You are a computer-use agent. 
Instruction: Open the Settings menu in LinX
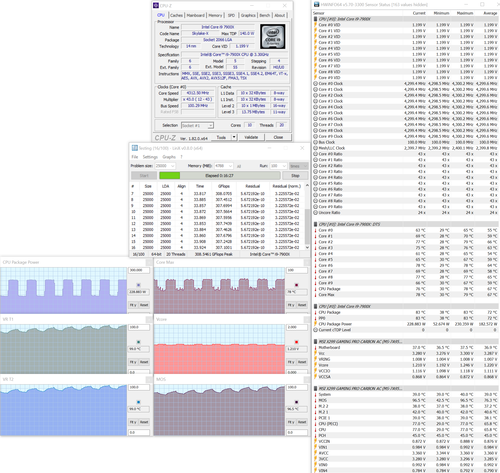tap(150, 157)
